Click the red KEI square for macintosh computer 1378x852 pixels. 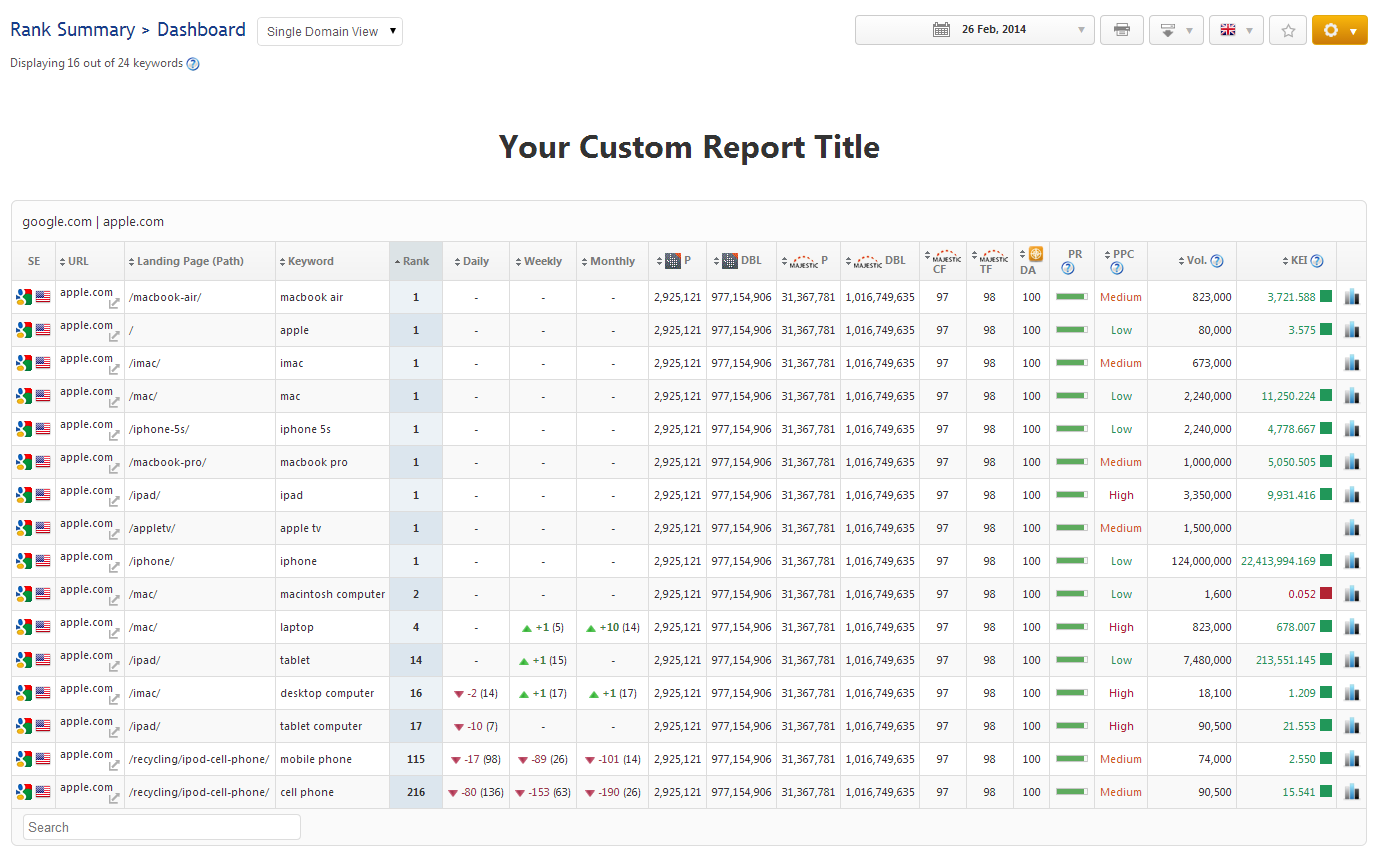pos(1326,594)
